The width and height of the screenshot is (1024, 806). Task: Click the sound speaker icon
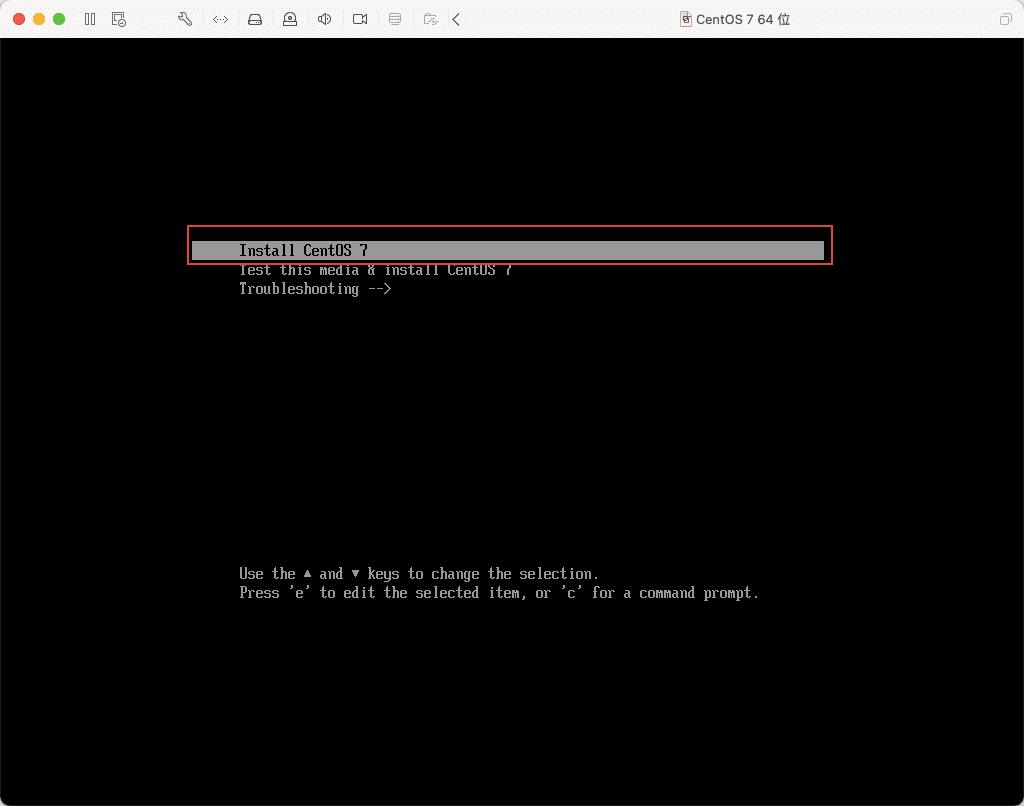(x=325, y=19)
